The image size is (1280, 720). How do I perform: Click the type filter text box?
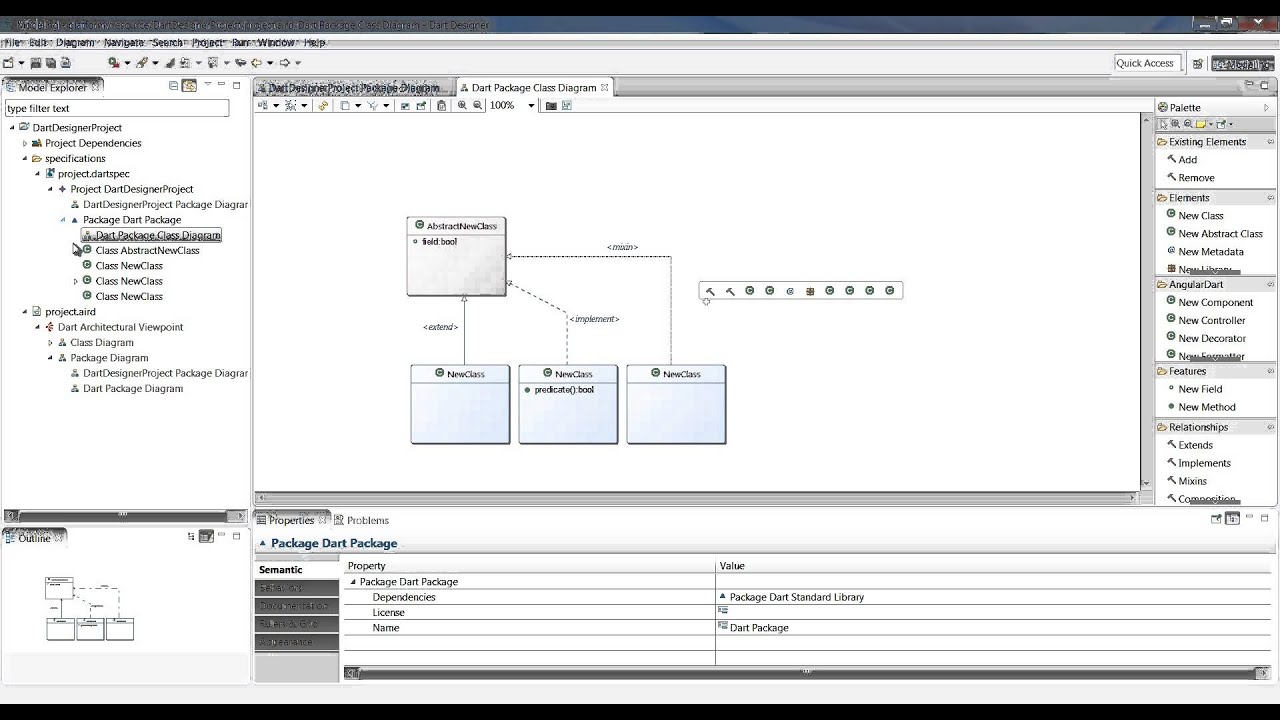click(117, 108)
